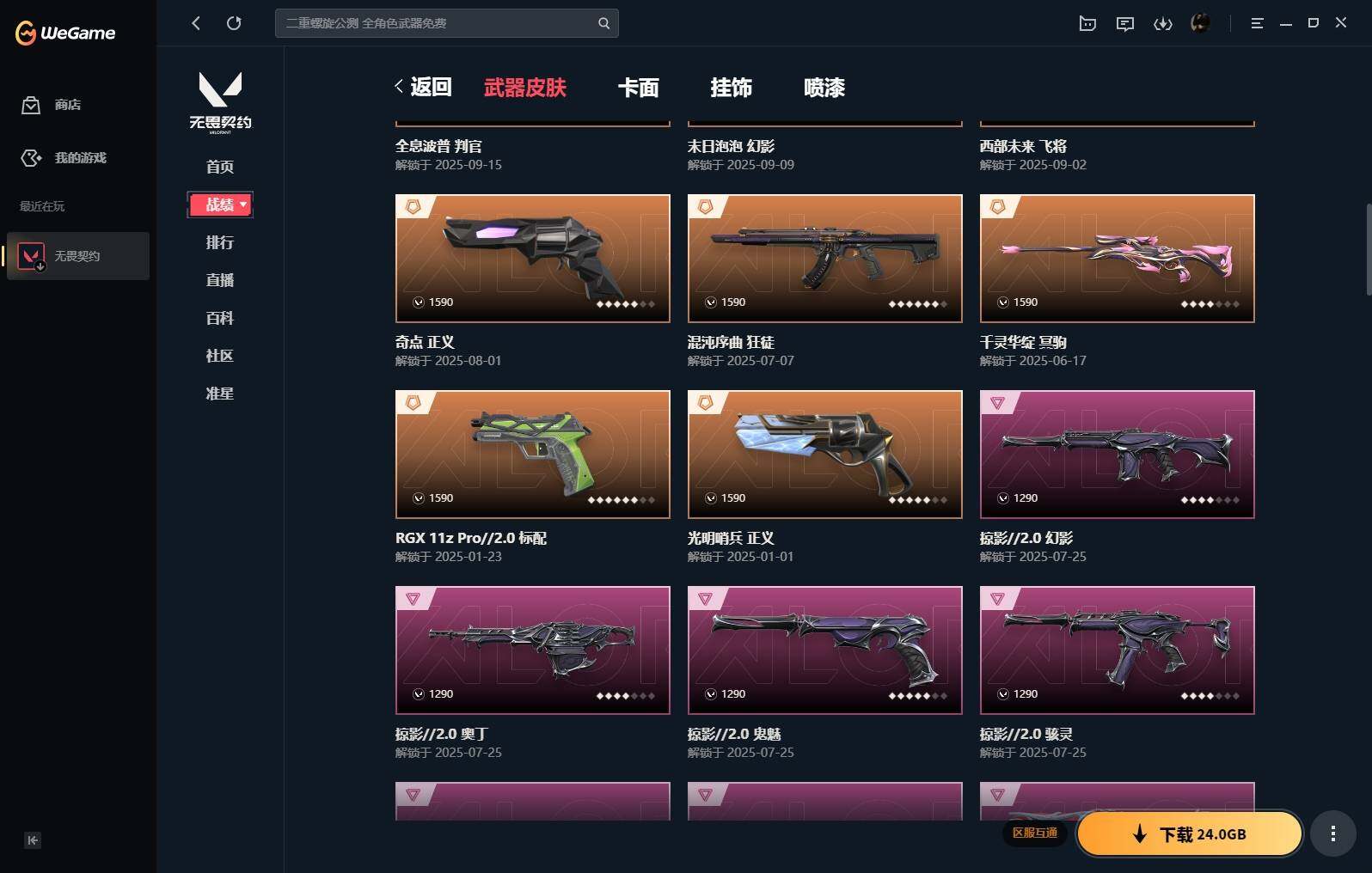Open the download manager icon

(1162, 23)
